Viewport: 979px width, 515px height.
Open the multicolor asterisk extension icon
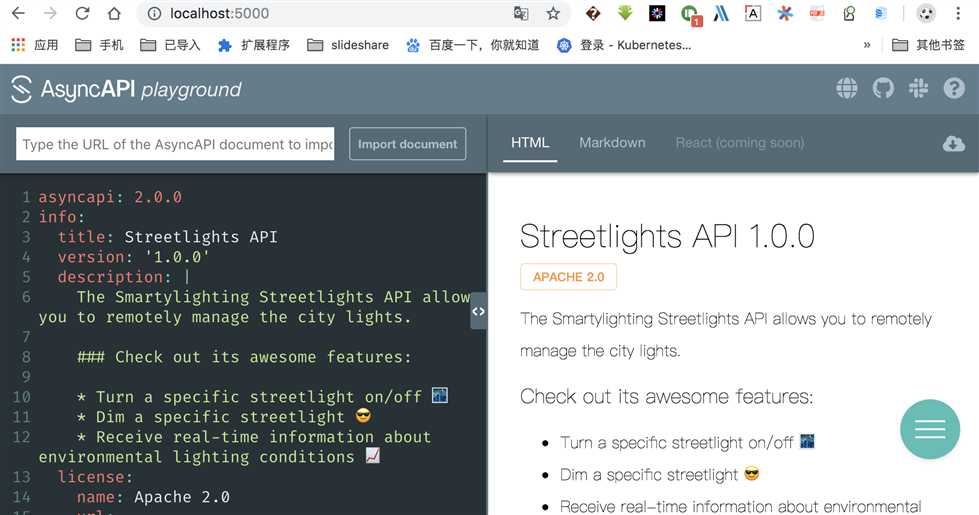coord(785,13)
